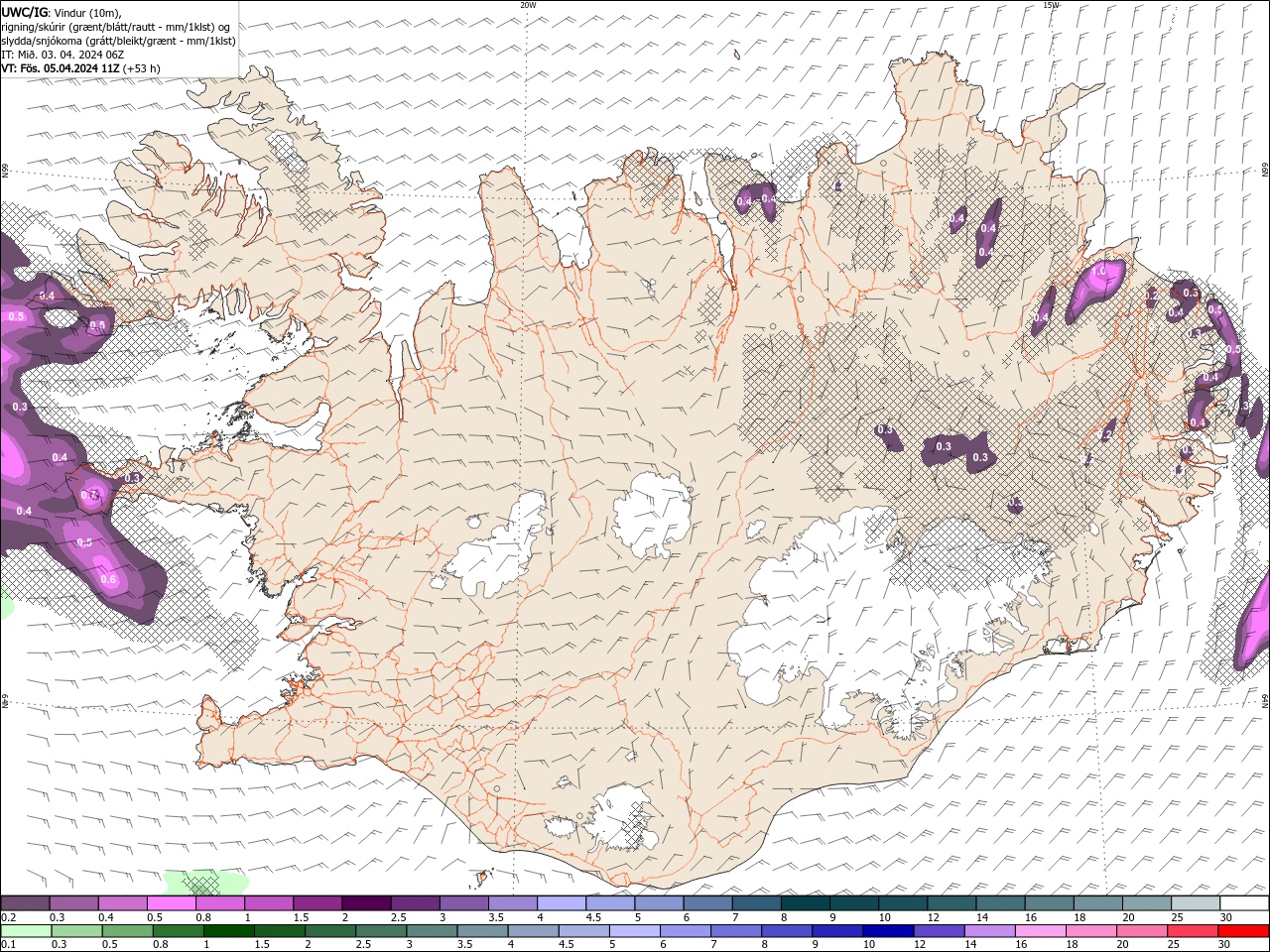Select upper legend swatch between 1.5 and 2
Screen dimensions: 1270x952
(317, 903)
